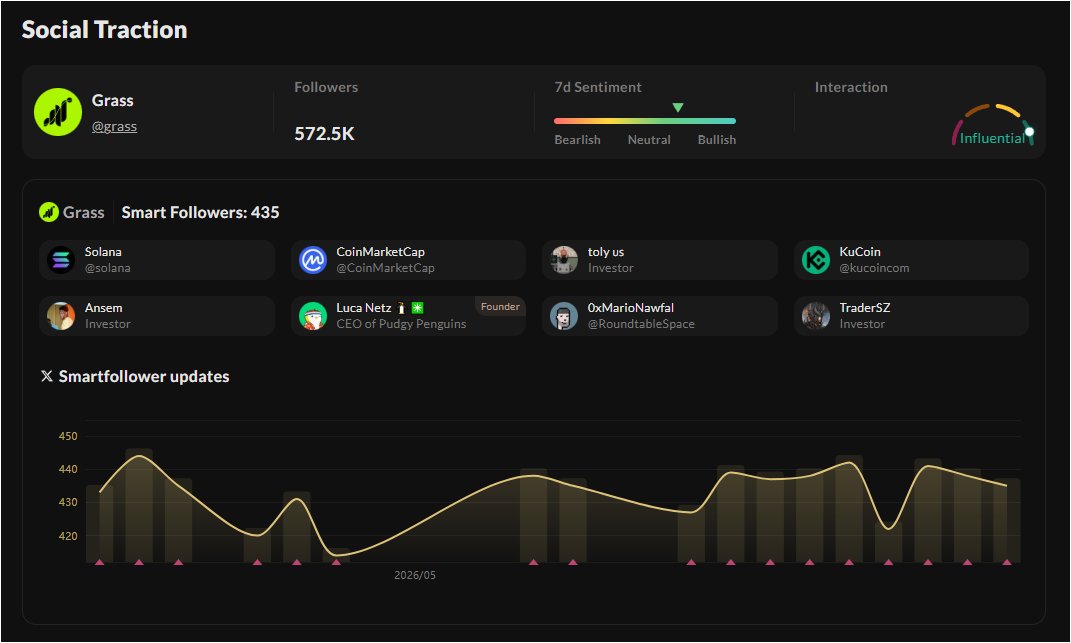Click the 420 y-axis label
The width and height of the screenshot is (1071, 643).
point(68,536)
